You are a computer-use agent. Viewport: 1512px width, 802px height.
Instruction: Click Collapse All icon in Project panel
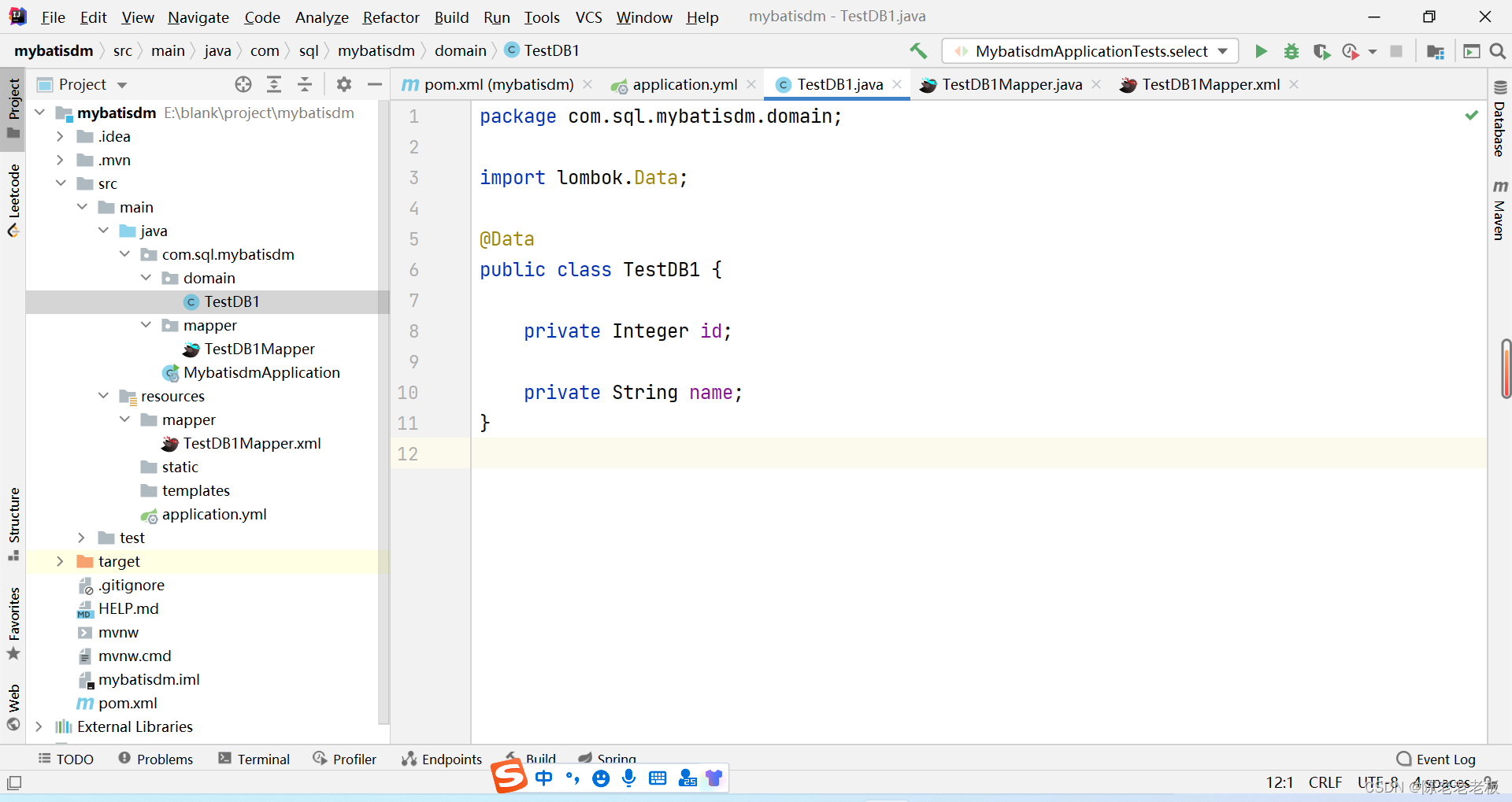pyautogui.click(x=305, y=84)
